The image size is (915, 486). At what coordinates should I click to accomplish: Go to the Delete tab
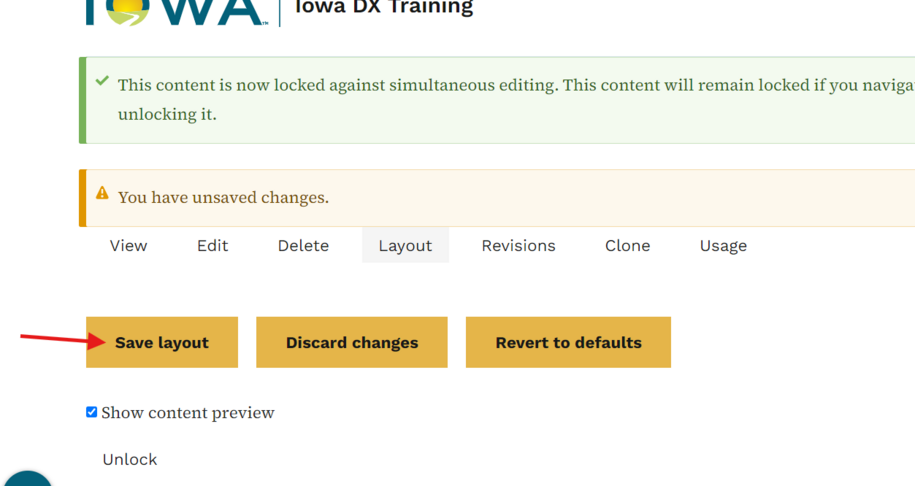click(x=303, y=246)
